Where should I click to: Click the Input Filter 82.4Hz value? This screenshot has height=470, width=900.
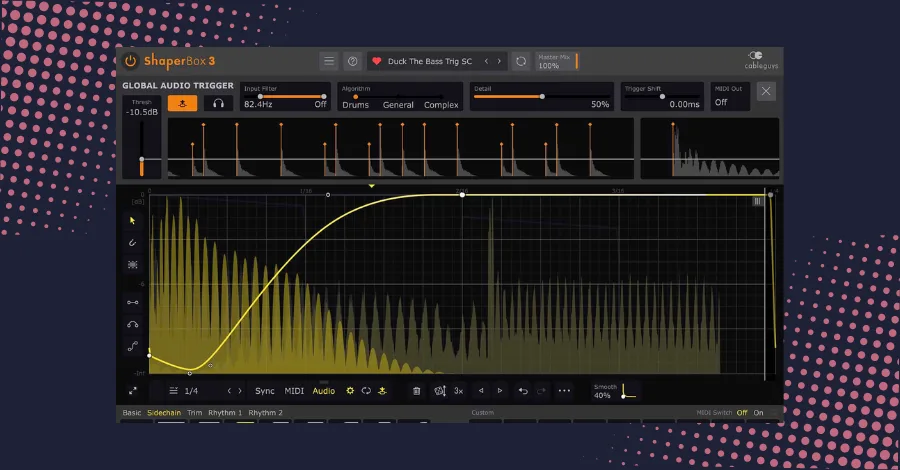pyautogui.click(x=258, y=104)
